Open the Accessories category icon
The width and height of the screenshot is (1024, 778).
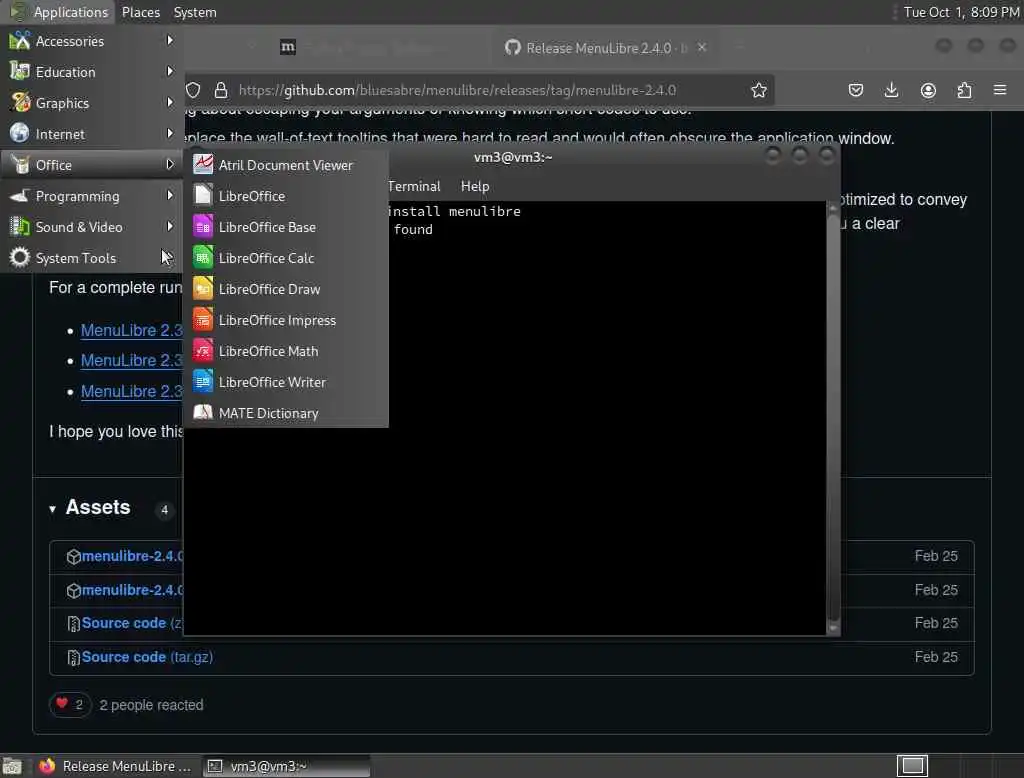(x=20, y=41)
